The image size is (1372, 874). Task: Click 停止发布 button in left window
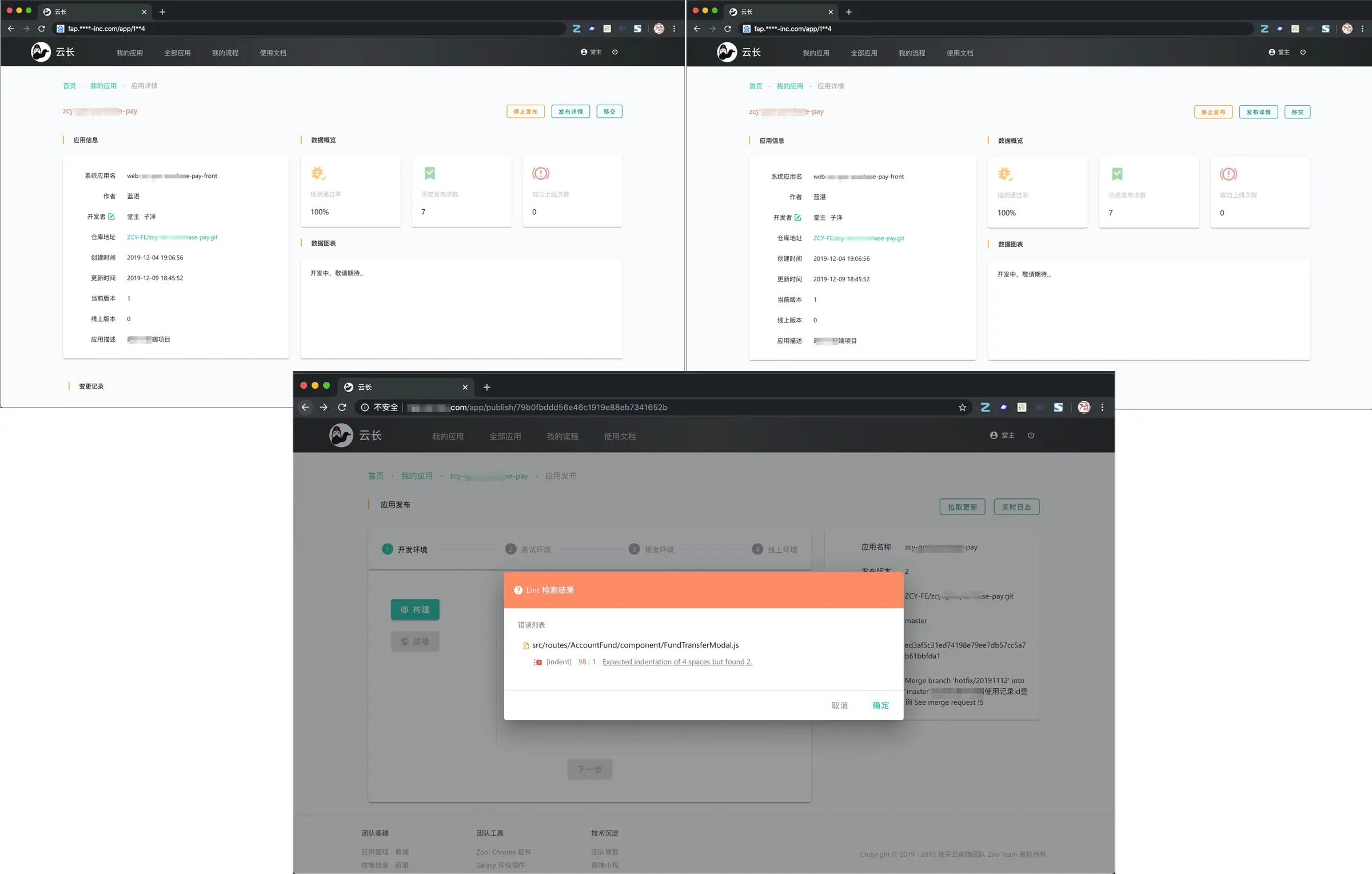pyautogui.click(x=525, y=111)
